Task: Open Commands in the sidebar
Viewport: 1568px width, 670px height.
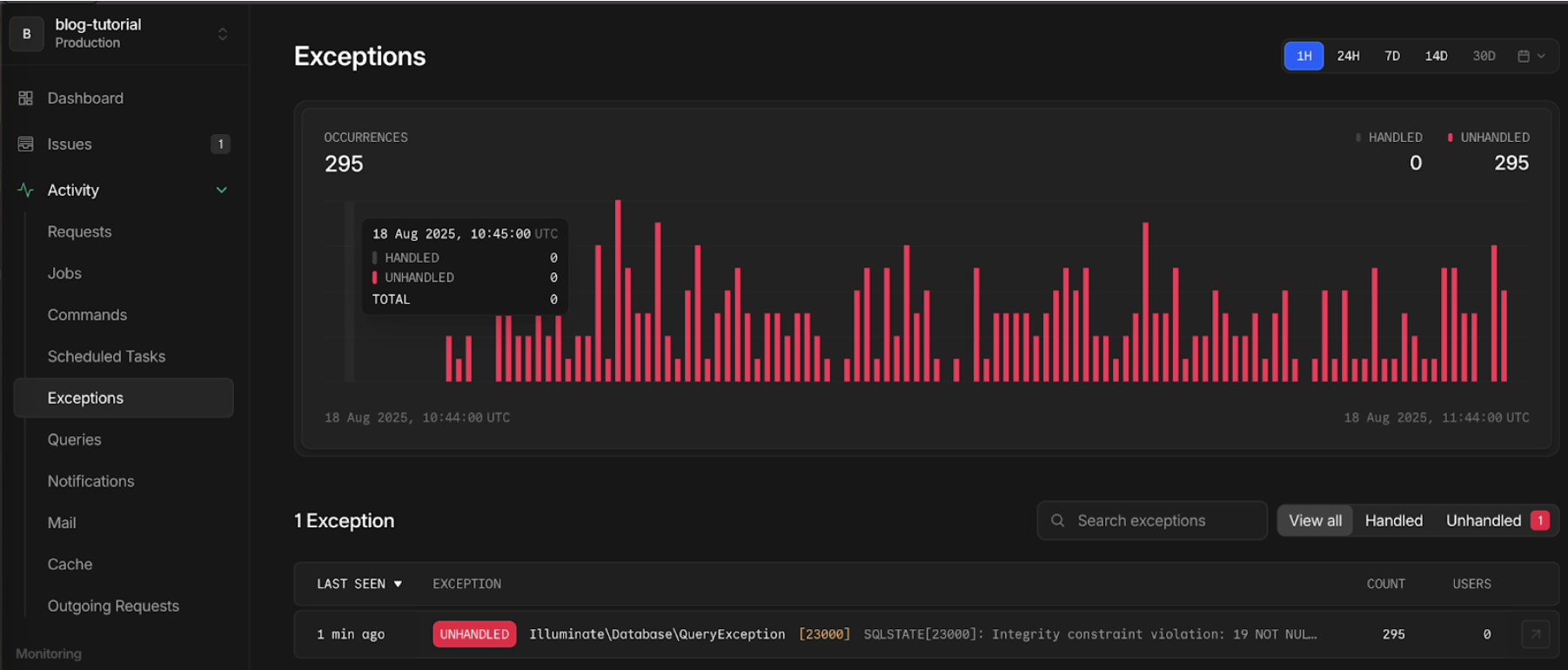Action: 87,315
